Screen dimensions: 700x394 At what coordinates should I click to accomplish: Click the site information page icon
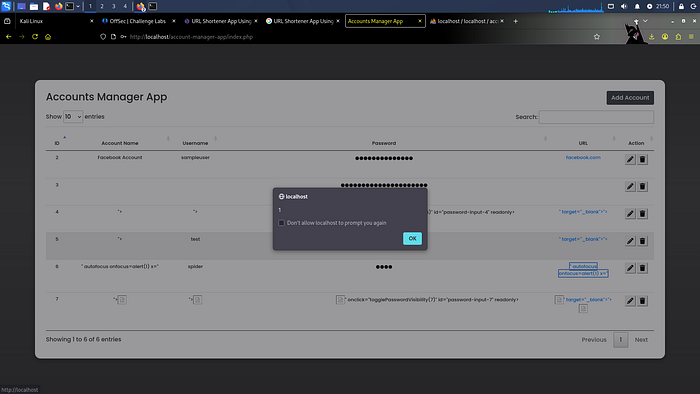[113, 37]
